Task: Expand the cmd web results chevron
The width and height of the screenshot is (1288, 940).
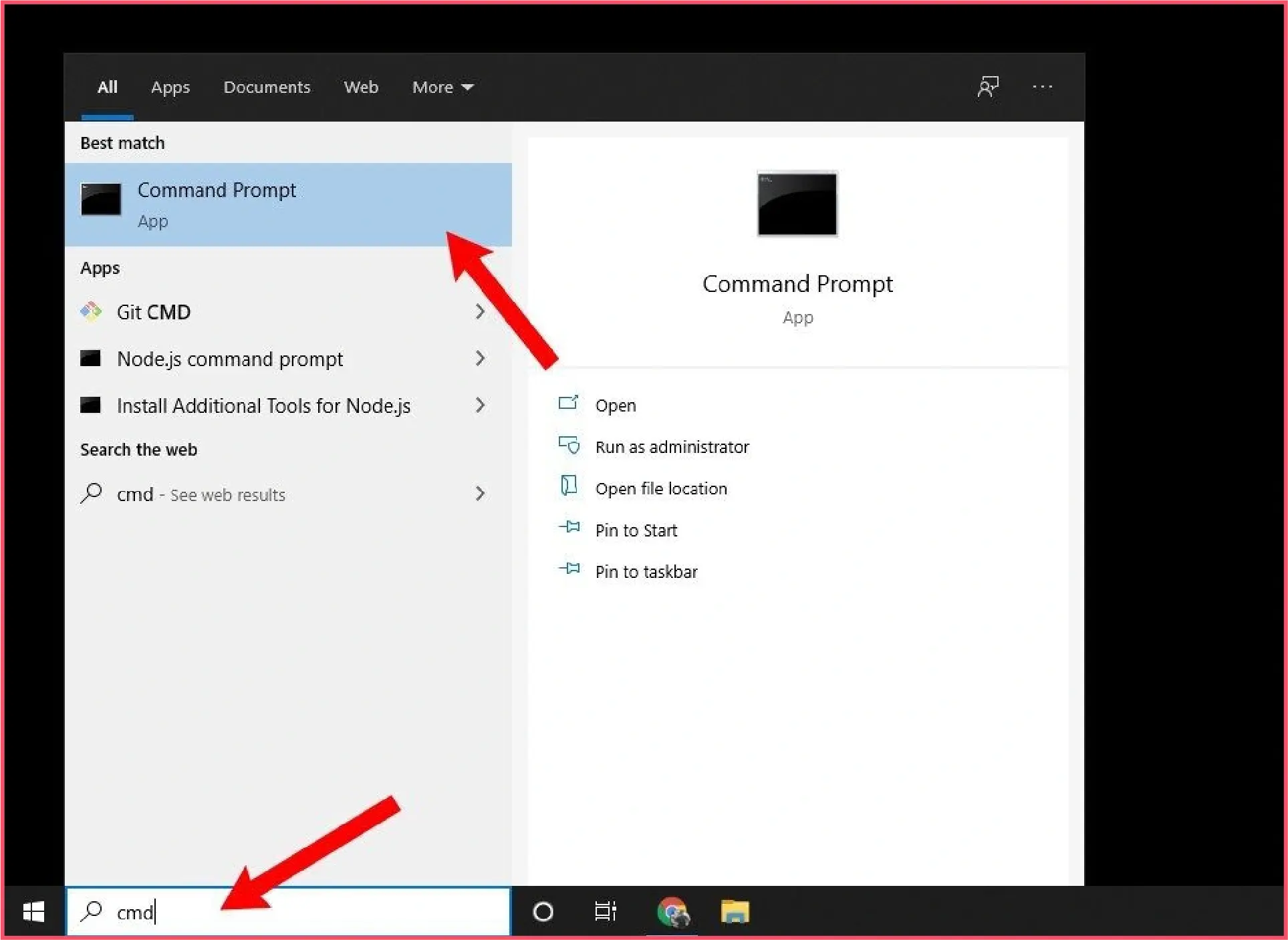Action: click(x=480, y=494)
